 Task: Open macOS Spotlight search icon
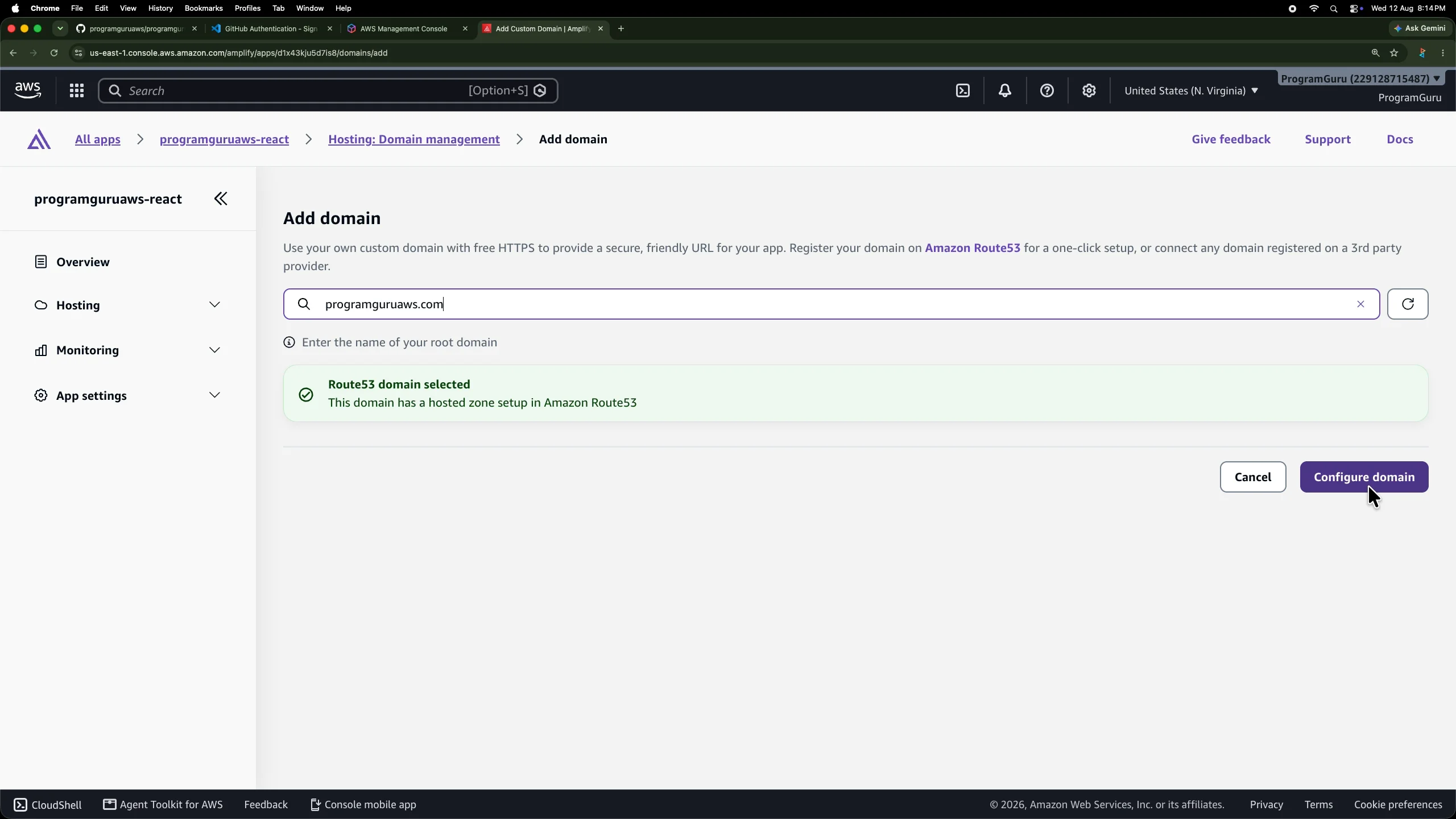coord(1334,9)
